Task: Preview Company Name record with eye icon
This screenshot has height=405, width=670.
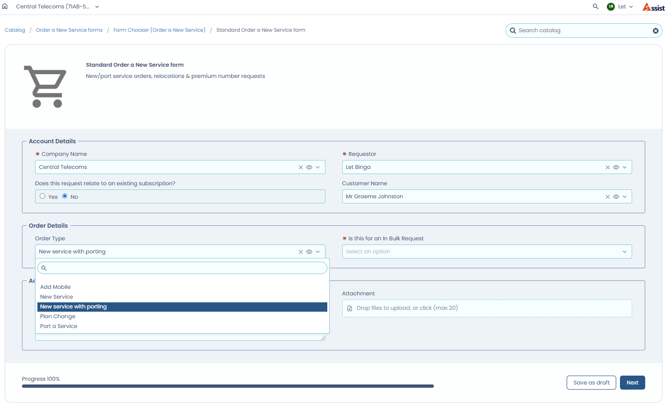Action: coord(309,167)
